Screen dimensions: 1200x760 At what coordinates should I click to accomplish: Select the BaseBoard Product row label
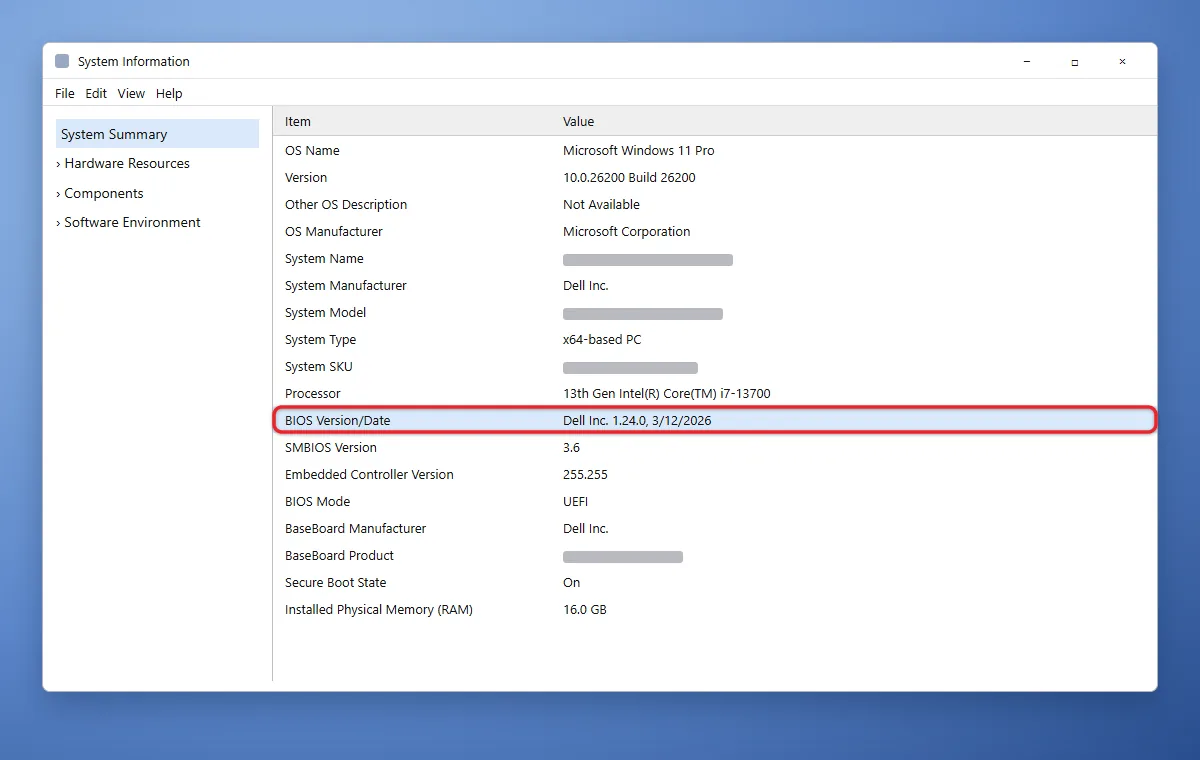[339, 555]
